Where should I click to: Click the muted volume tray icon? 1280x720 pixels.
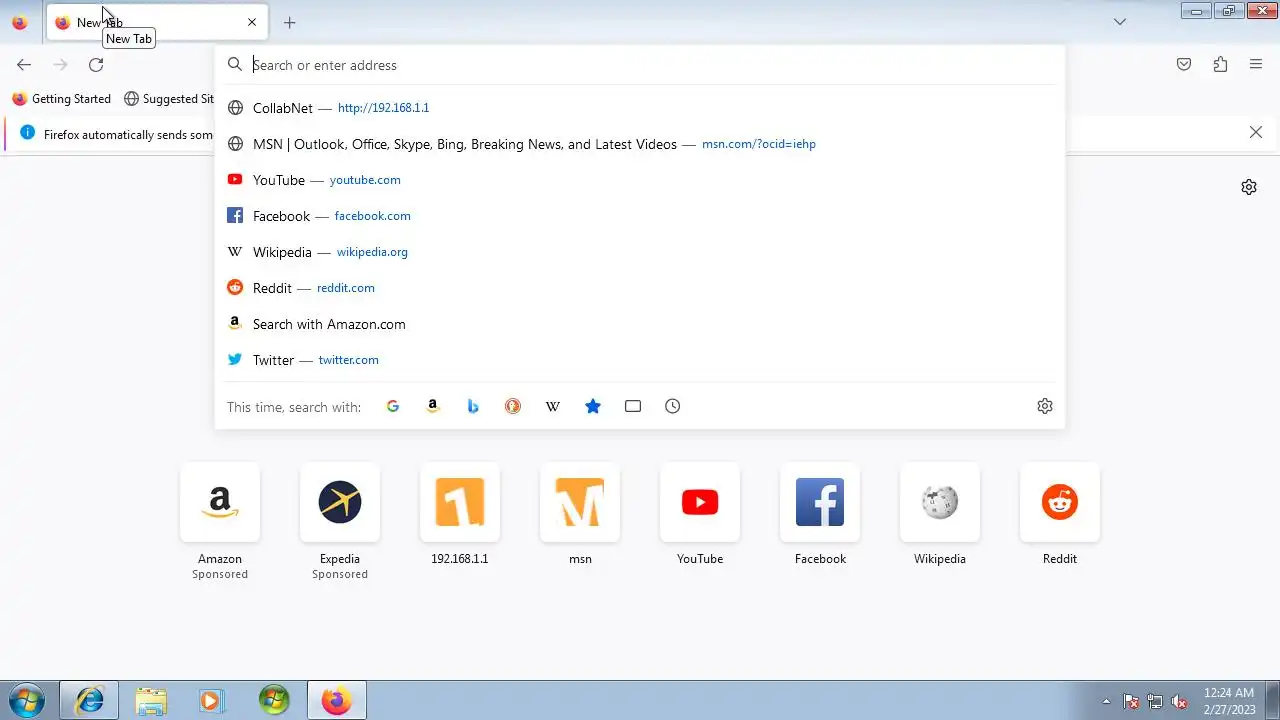click(x=1179, y=701)
